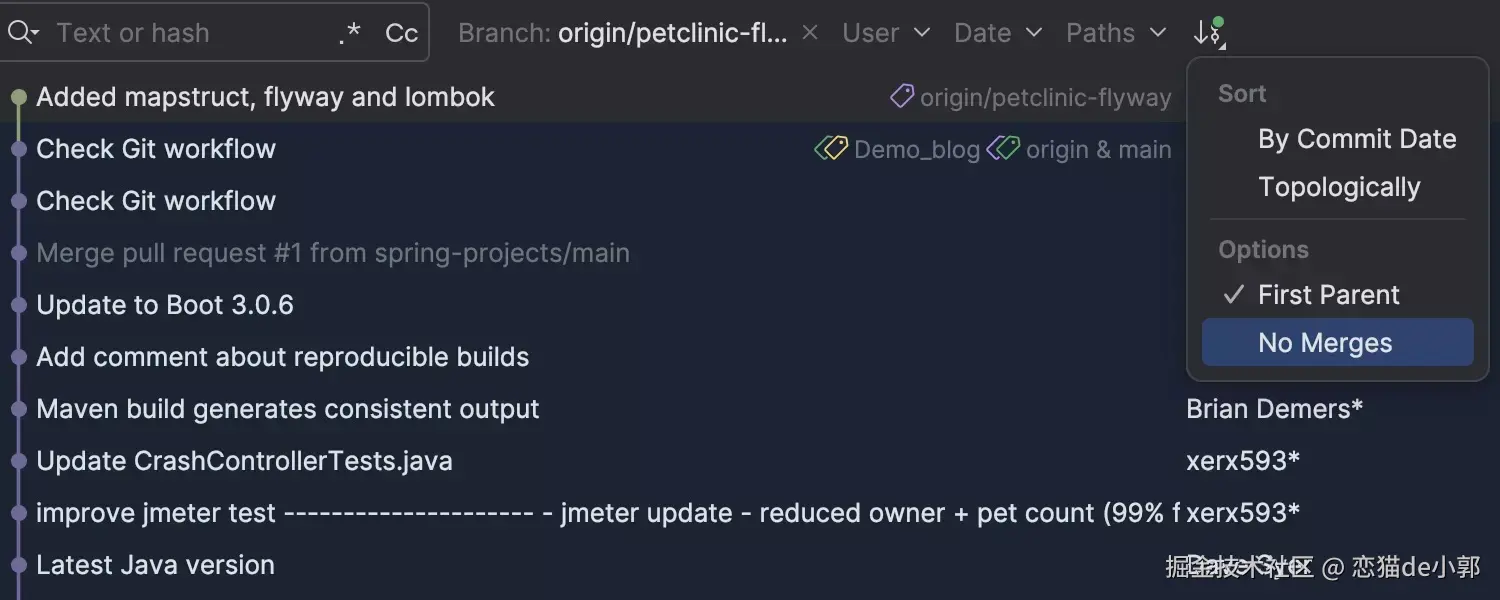This screenshot has height=600, width=1500.
Task: Select 'Merge pull request #1' commit row
Action: coord(333,253)
